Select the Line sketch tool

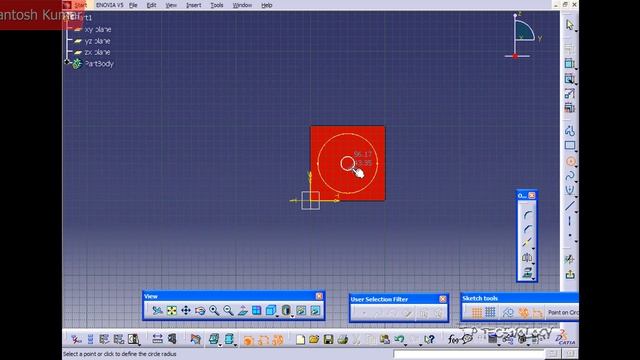(570, 206)
